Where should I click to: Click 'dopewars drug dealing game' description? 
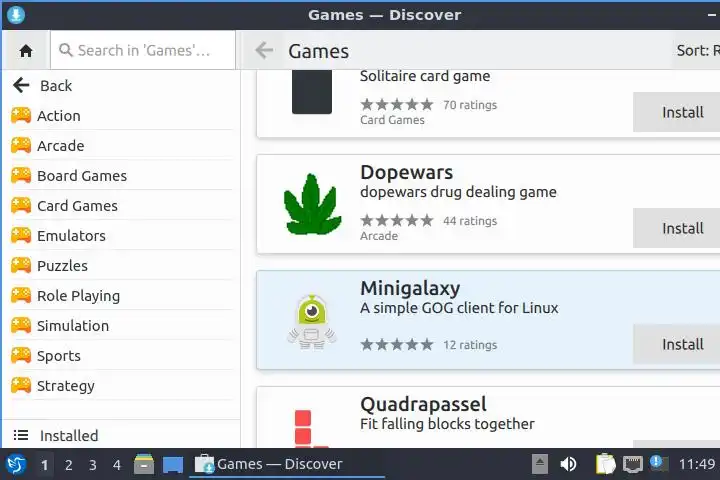[x=458, y=192]
